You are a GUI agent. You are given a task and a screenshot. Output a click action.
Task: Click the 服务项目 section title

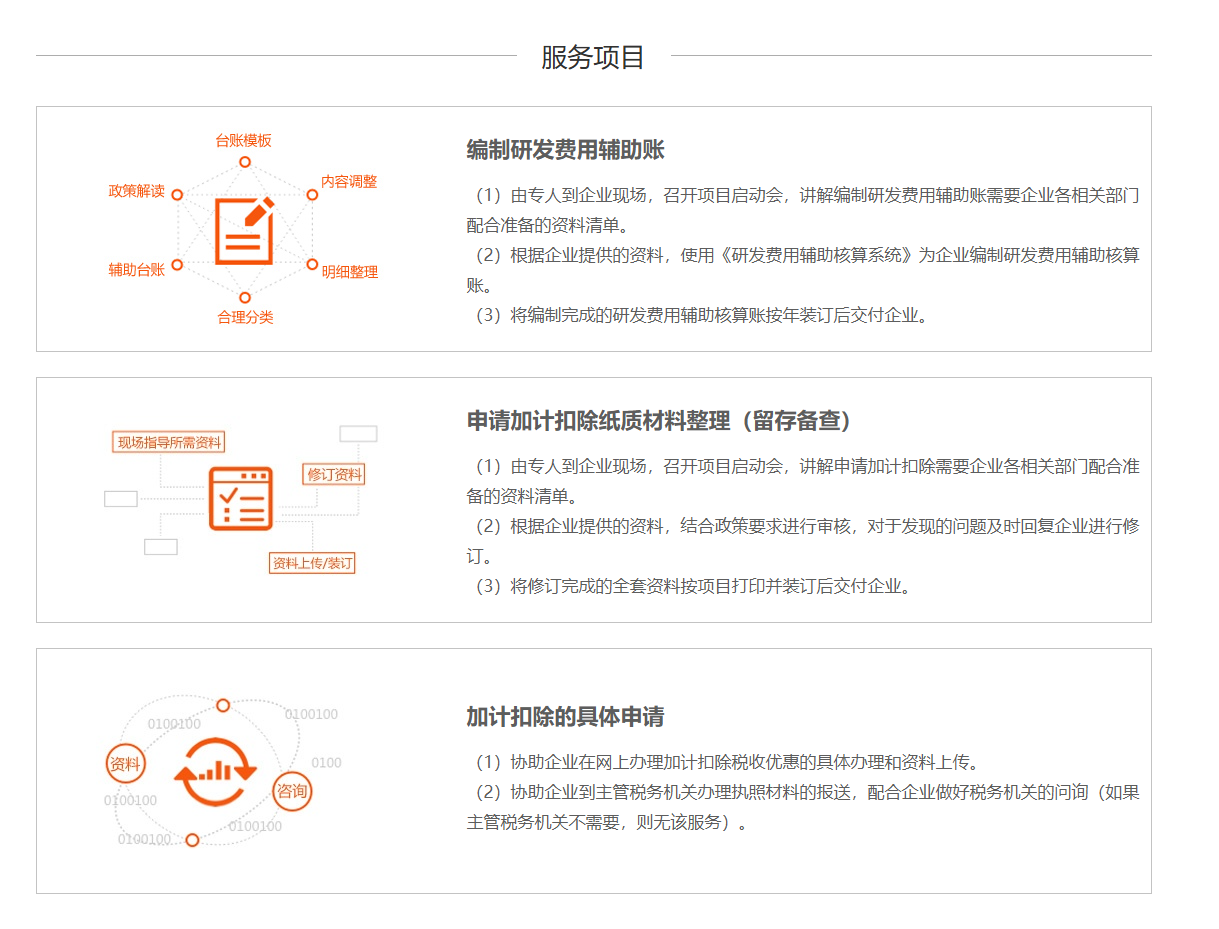[593, 57]
